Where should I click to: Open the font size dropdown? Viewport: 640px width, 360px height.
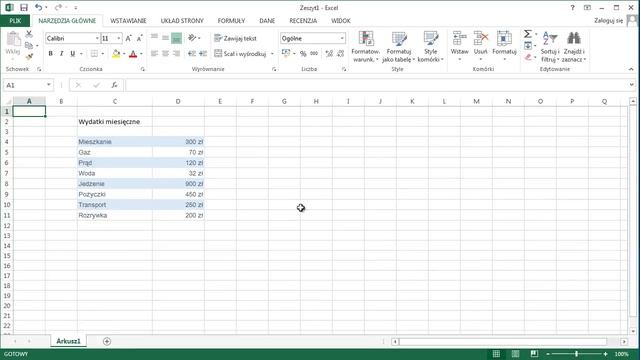(119, 38)
